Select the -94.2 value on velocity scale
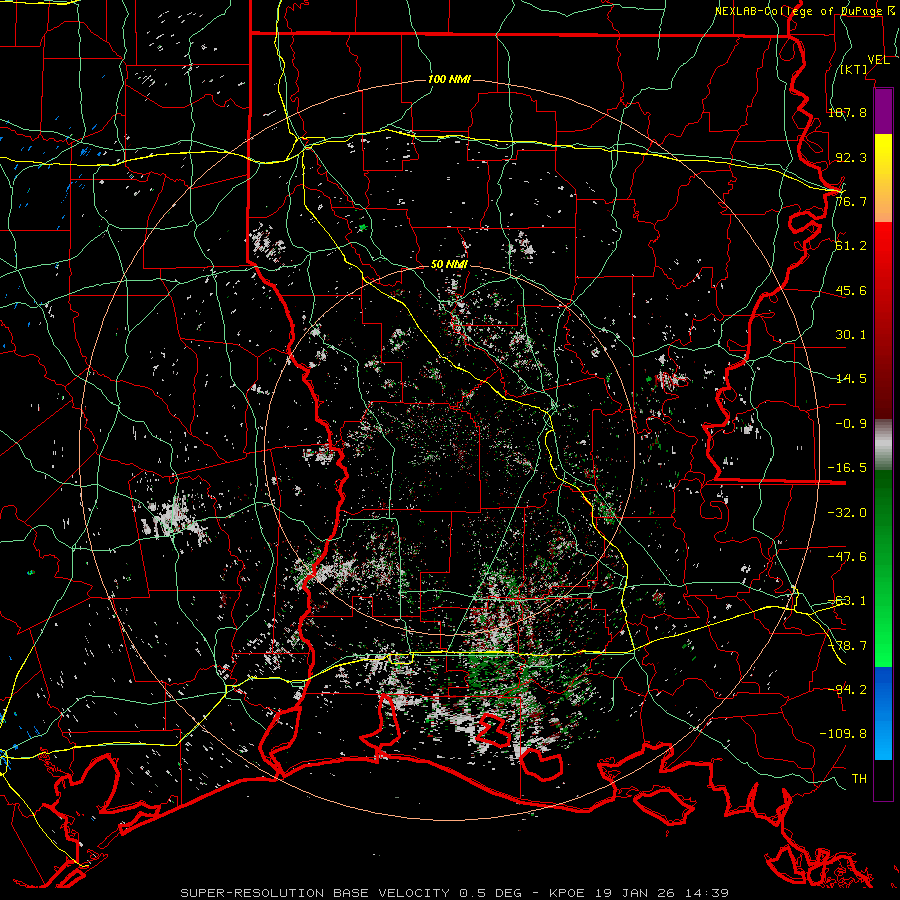 [x=847, y=690]
